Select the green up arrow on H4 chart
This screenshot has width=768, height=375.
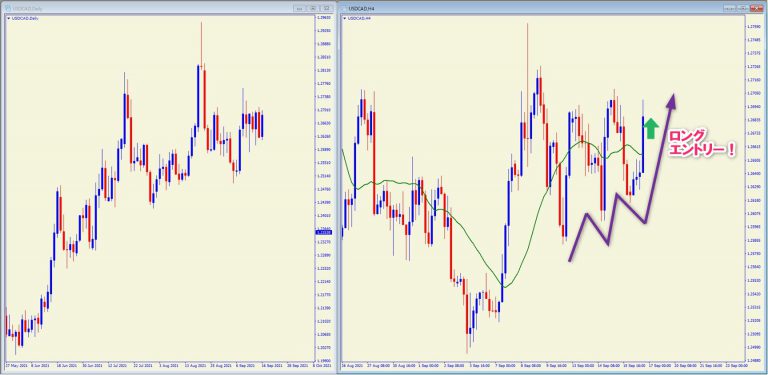(x=650, y=129)
